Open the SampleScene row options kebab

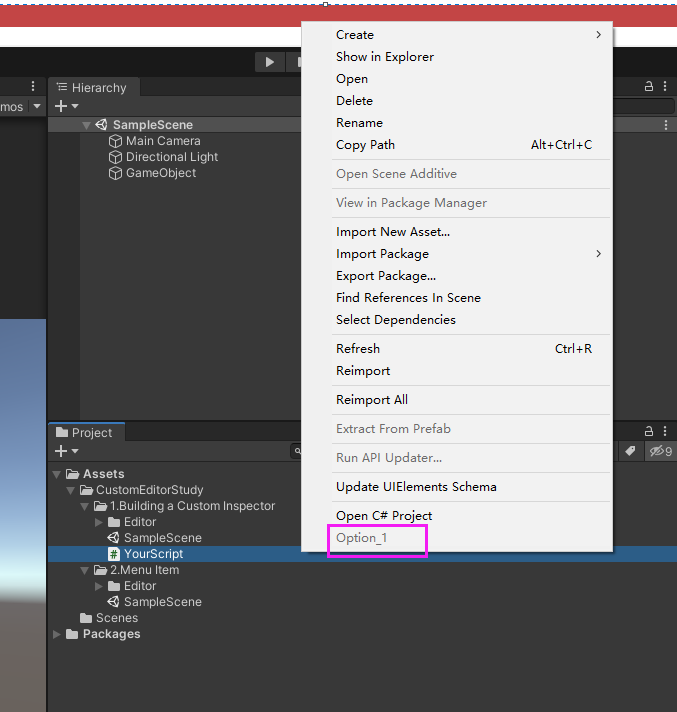coord(666,125)
